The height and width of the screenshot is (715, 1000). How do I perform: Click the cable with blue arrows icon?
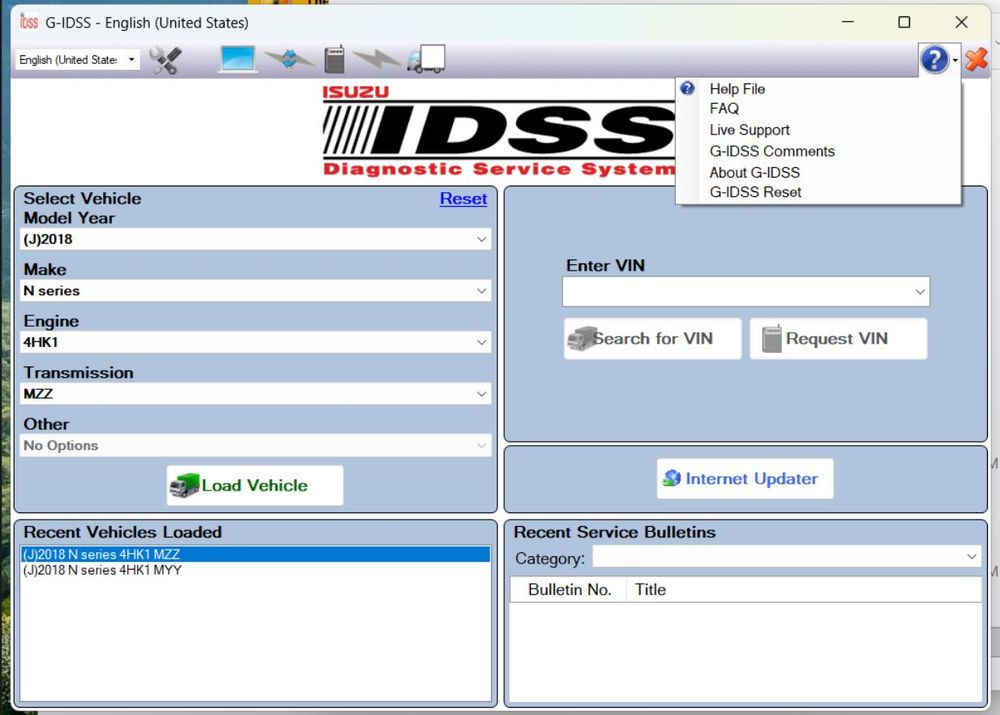290,59
